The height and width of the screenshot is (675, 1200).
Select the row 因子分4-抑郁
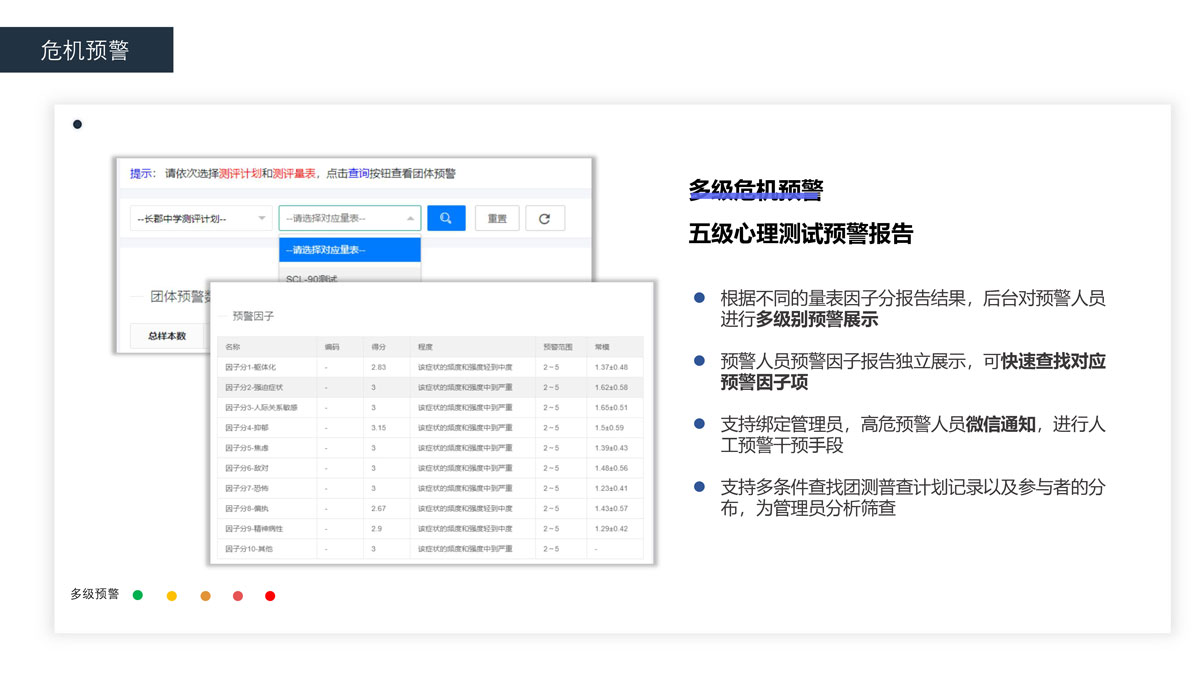(430, 428)
